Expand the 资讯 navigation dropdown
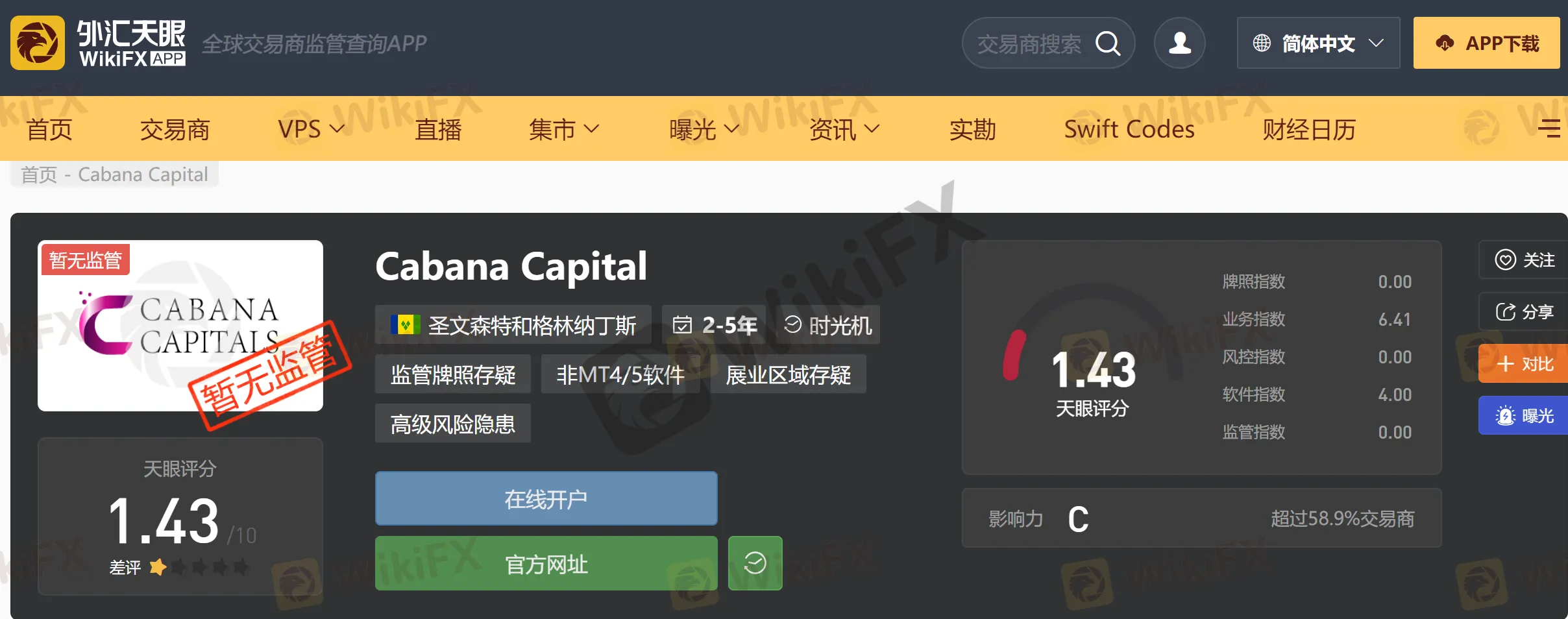The image size is (1568, 619). click(844, 129)
